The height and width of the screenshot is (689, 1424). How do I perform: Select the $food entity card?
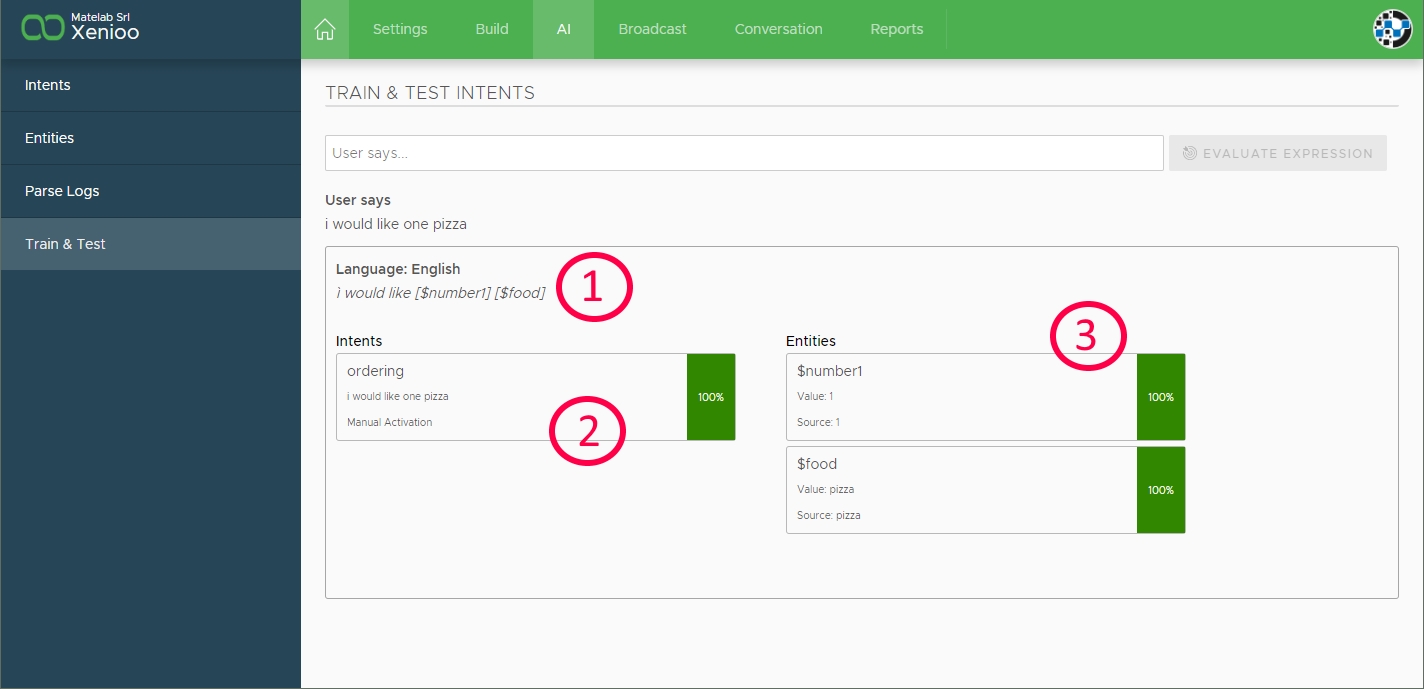[960, 490]
